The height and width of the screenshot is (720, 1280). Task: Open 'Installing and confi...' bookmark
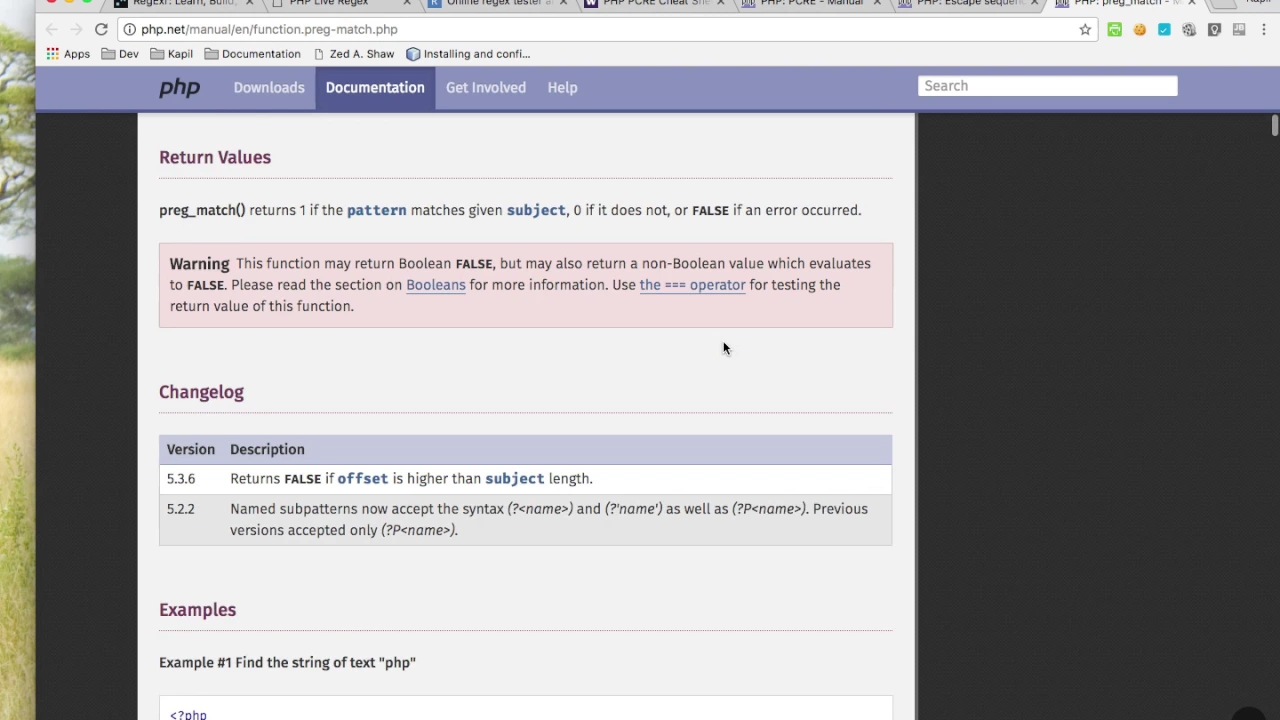468,54
